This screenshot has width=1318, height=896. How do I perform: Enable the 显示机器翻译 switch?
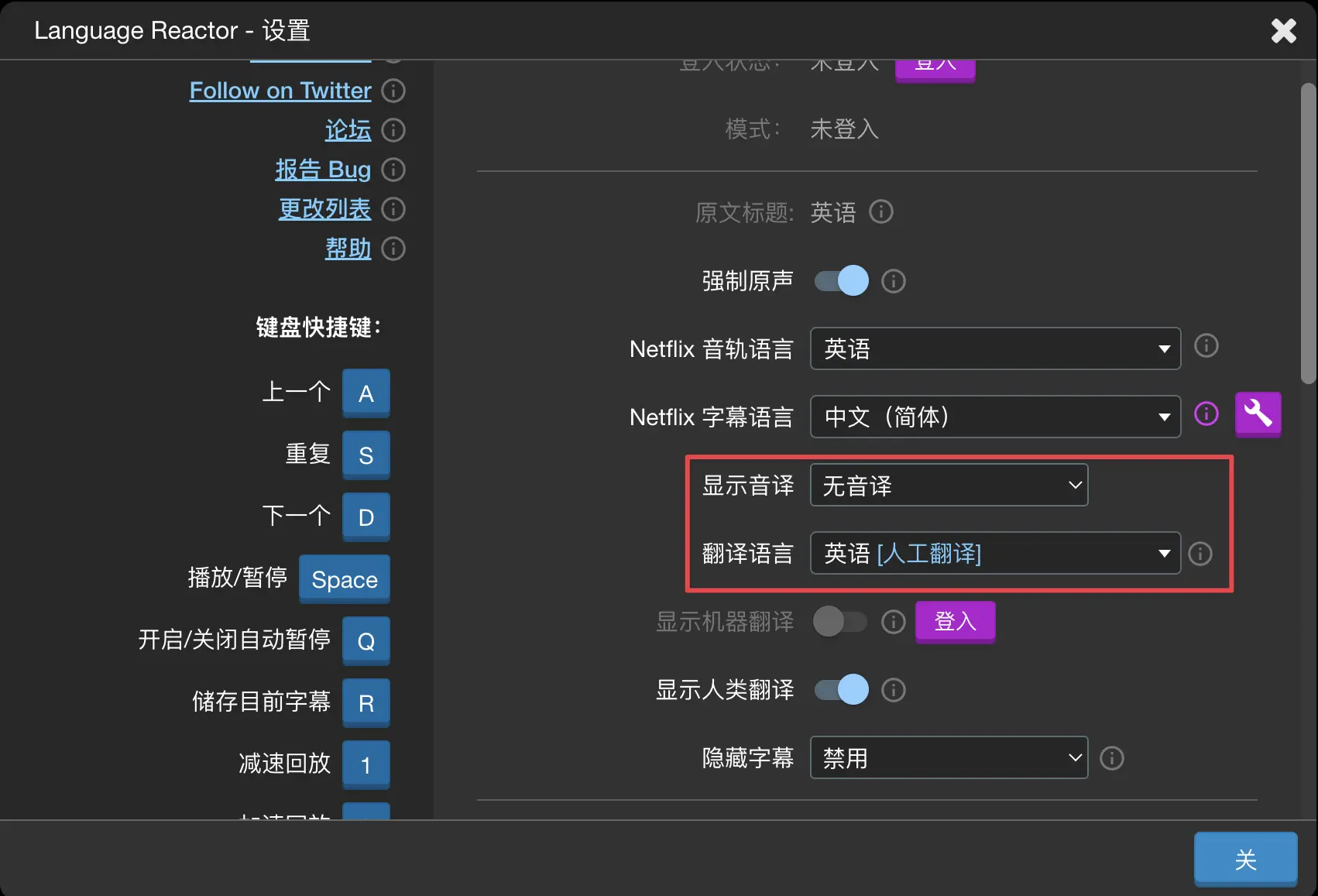(840, 622)
